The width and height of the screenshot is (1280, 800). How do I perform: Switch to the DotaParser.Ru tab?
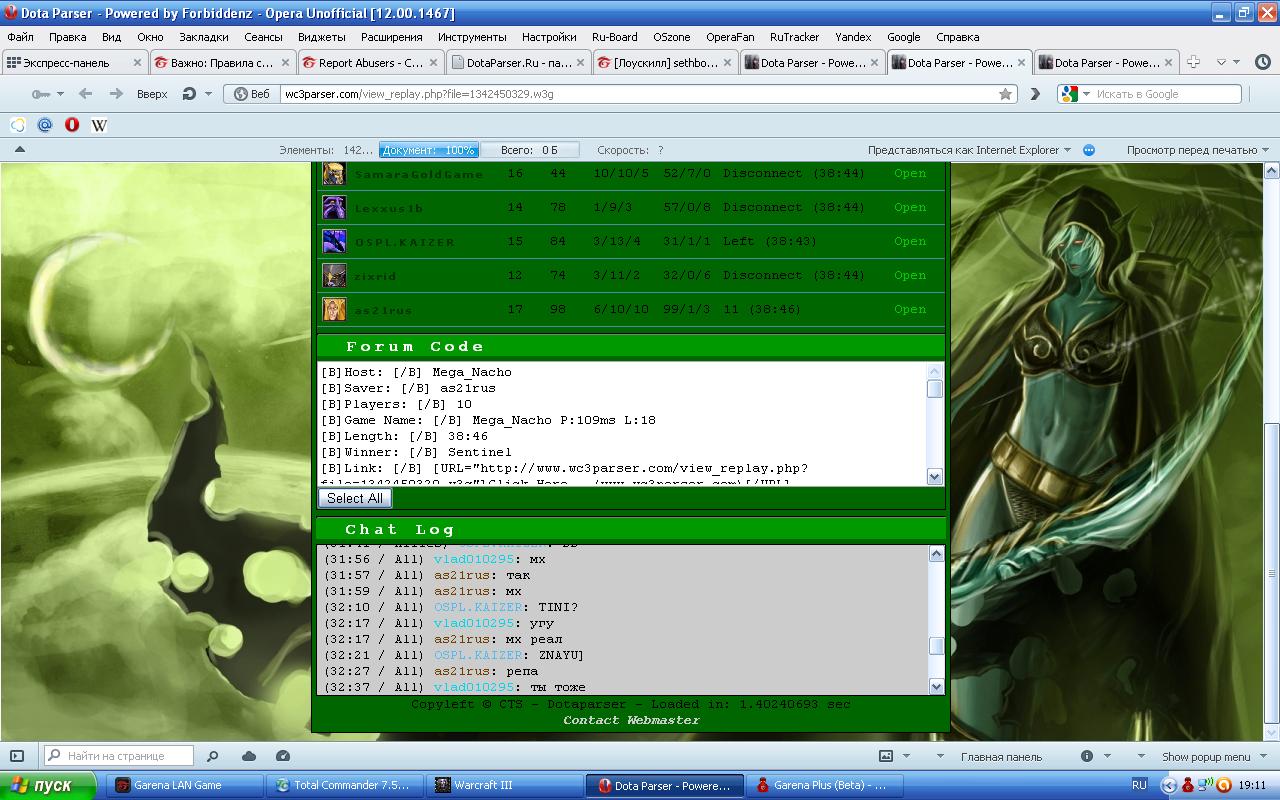(513, 62)
